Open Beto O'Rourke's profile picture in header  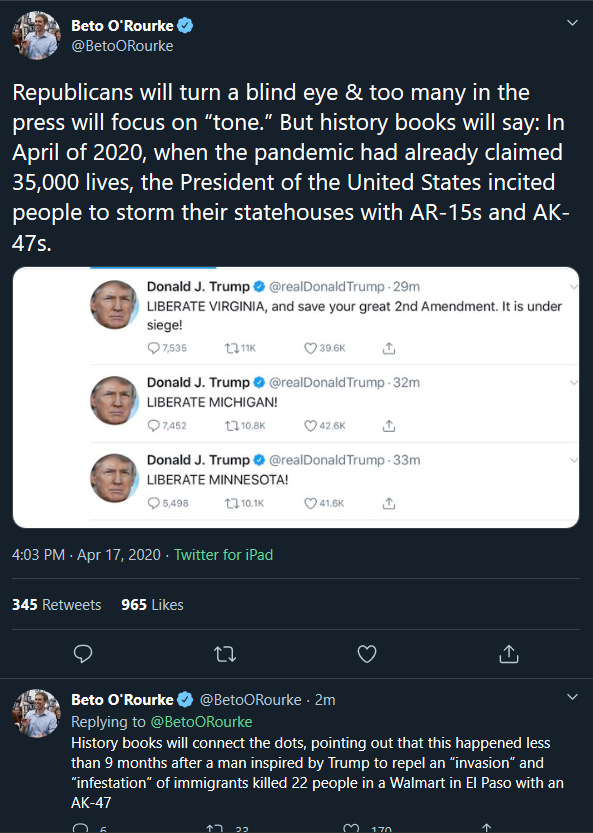click(37, 36)
